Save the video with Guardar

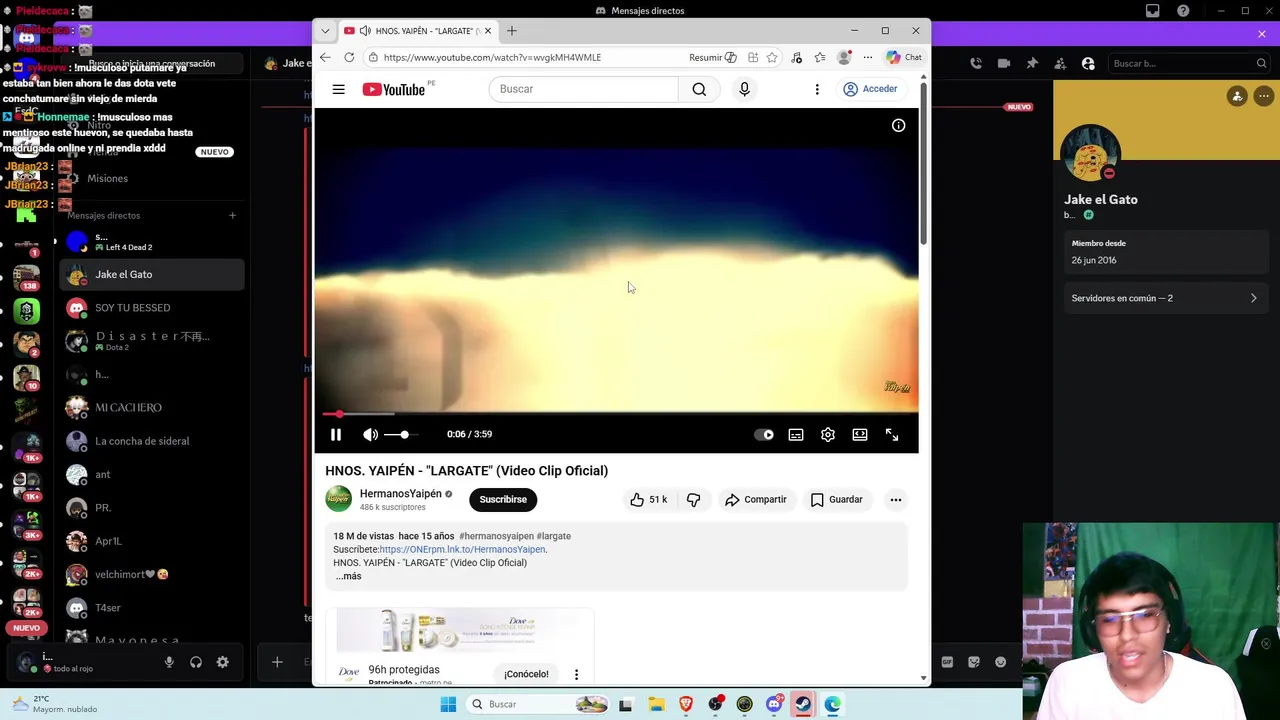pyautogui.click(x=836, y=499)
